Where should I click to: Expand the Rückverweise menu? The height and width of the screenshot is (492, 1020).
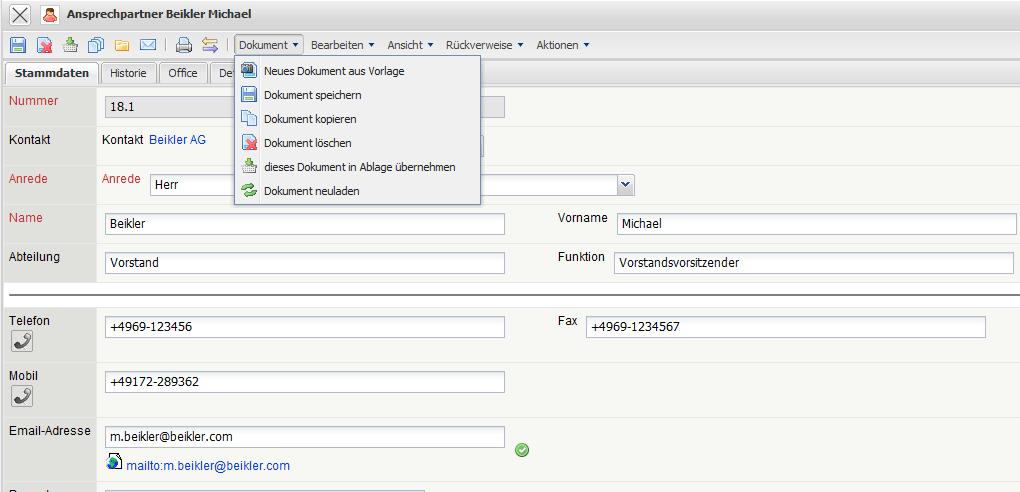click(x=484, y=45)
